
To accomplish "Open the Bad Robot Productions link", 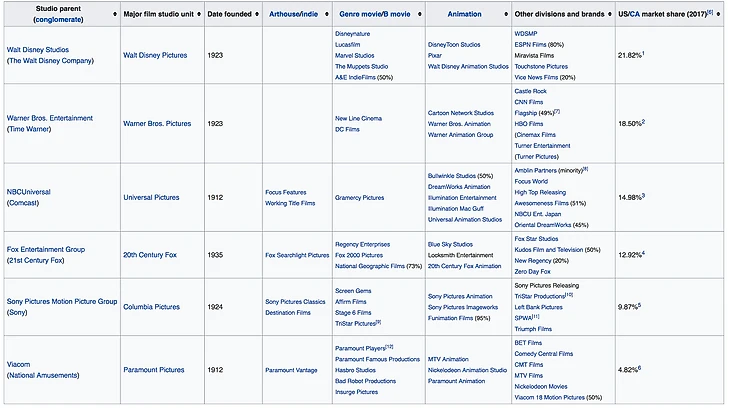I will (x=365, y=381).
